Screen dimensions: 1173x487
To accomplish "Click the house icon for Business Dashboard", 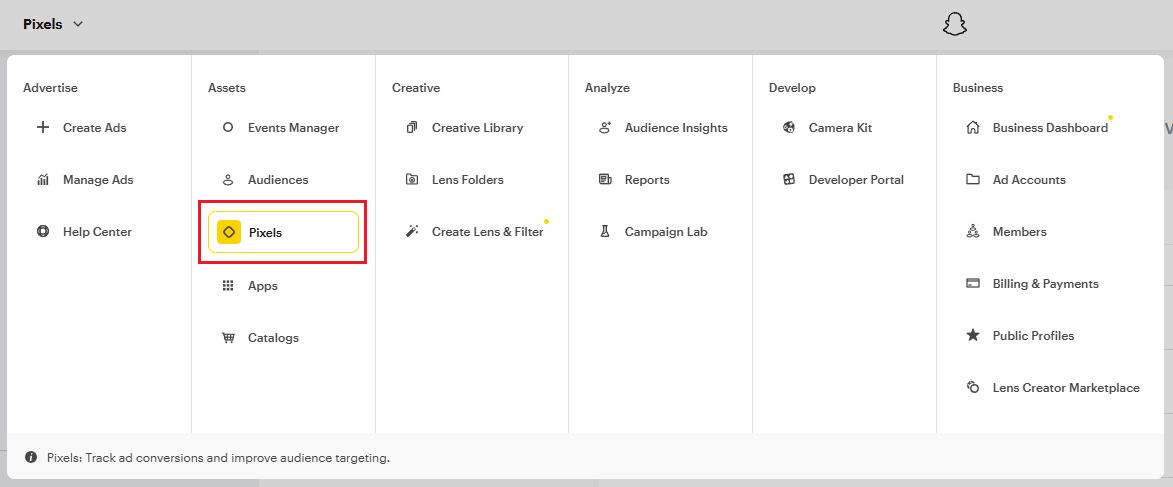I will click(x=973, y=128).
